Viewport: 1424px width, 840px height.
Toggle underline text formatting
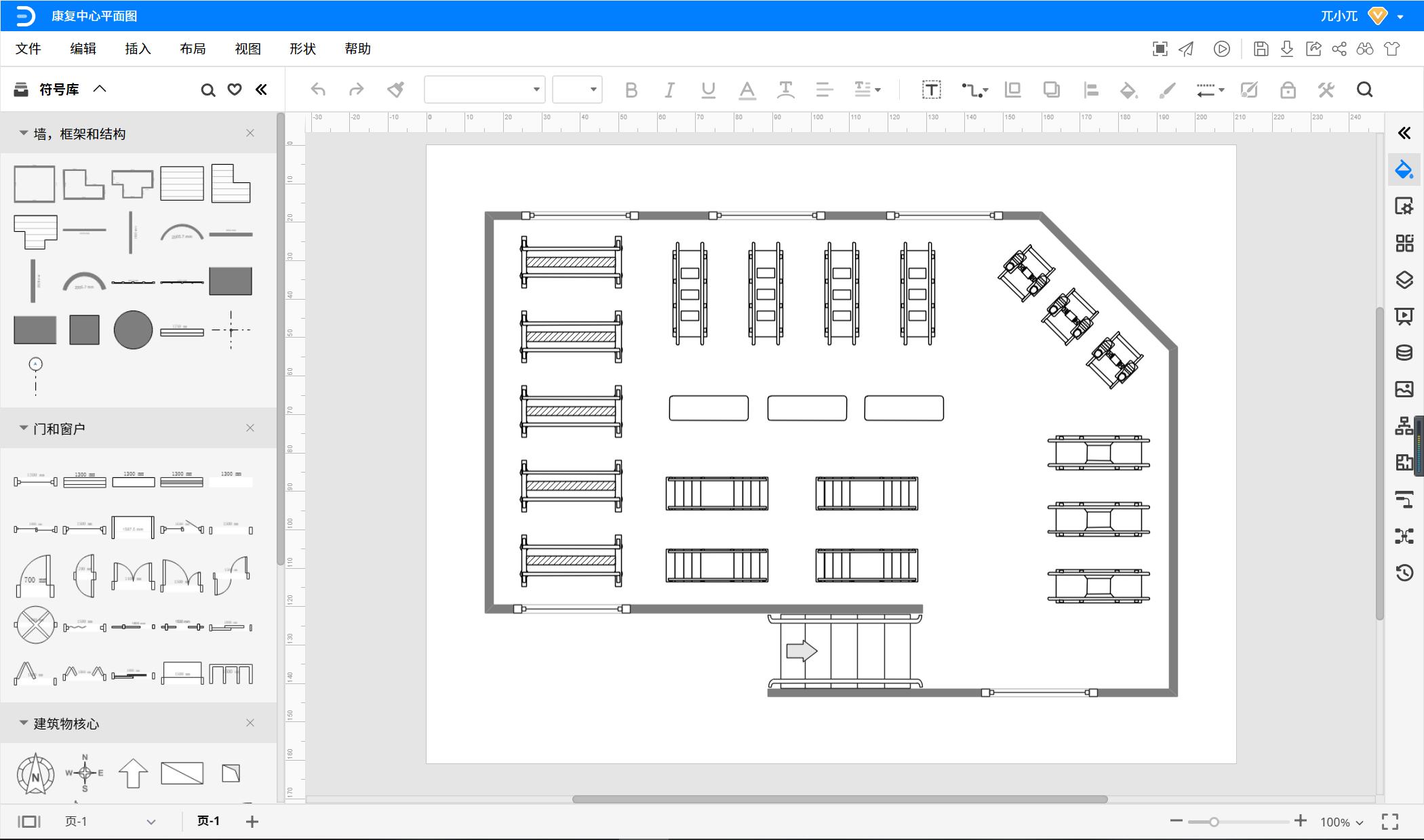tap(708, 89)
